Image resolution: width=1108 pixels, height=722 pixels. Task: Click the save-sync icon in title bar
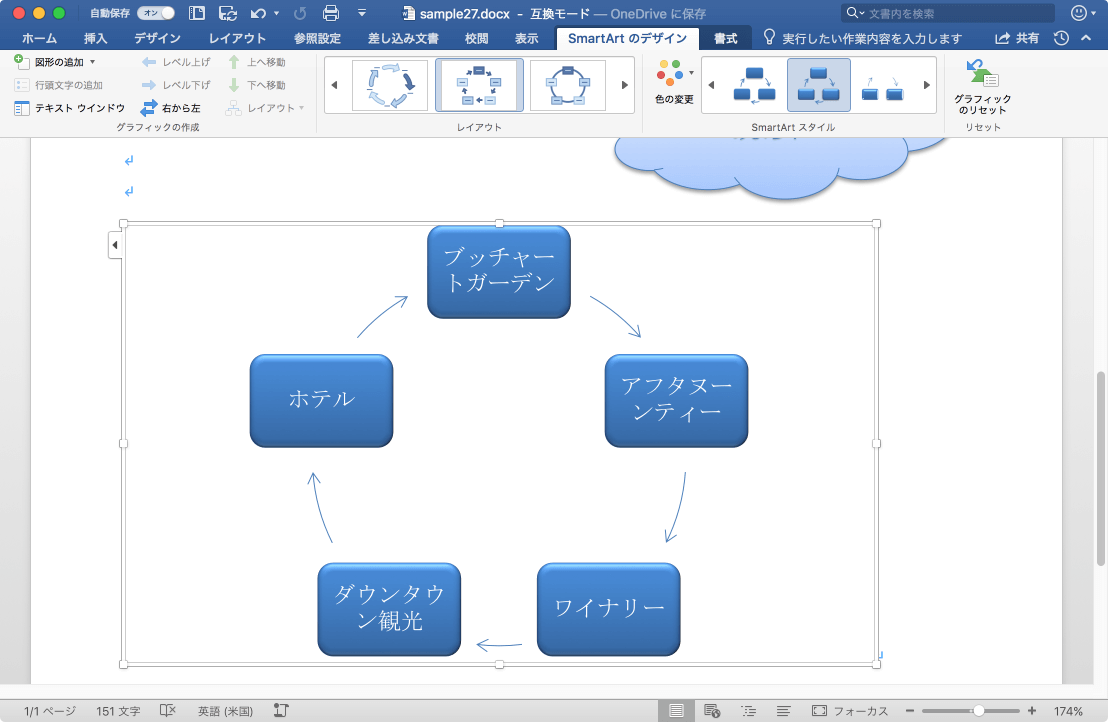[x=228, y=13]
